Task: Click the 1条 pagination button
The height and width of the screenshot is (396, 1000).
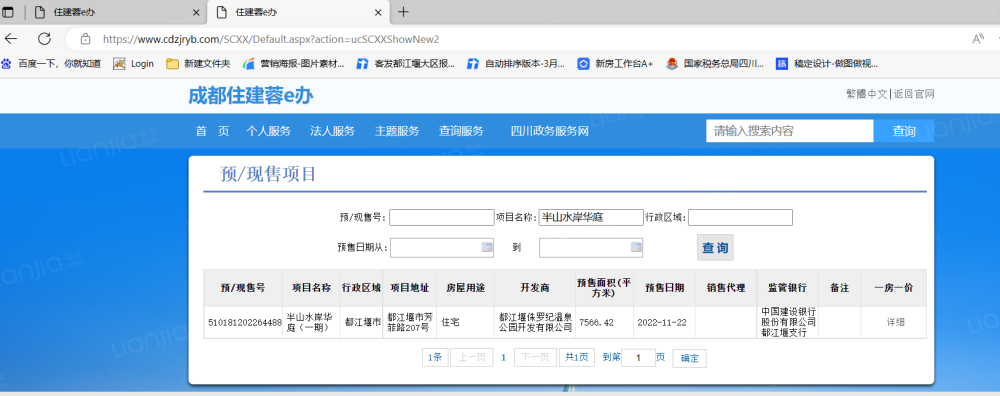Action: [x=435, y=358]
